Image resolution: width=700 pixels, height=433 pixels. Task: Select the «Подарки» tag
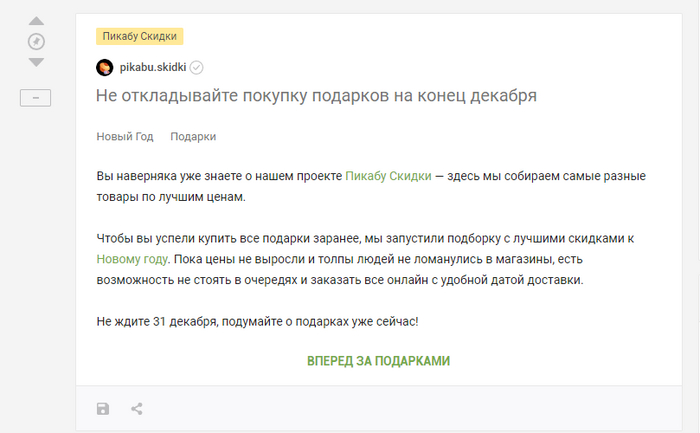coord(193,136)
